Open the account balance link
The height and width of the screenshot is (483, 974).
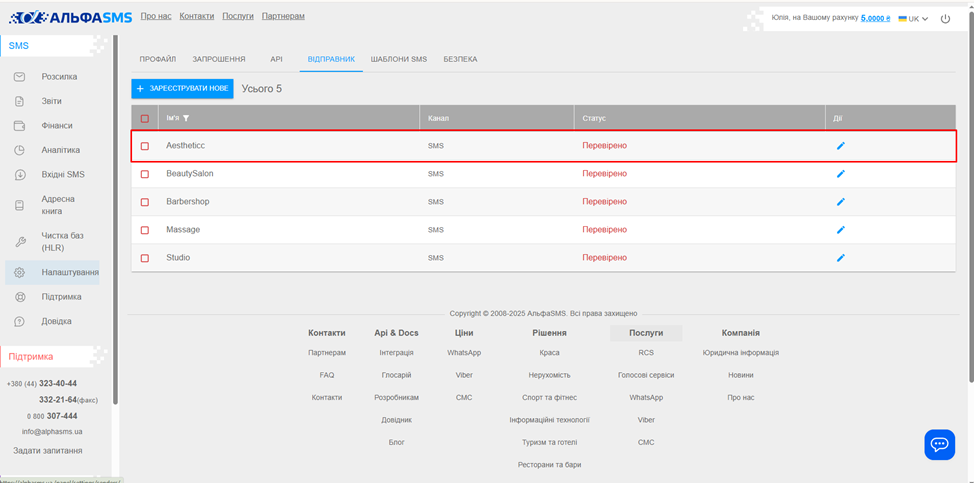click(x=875, y=18)
